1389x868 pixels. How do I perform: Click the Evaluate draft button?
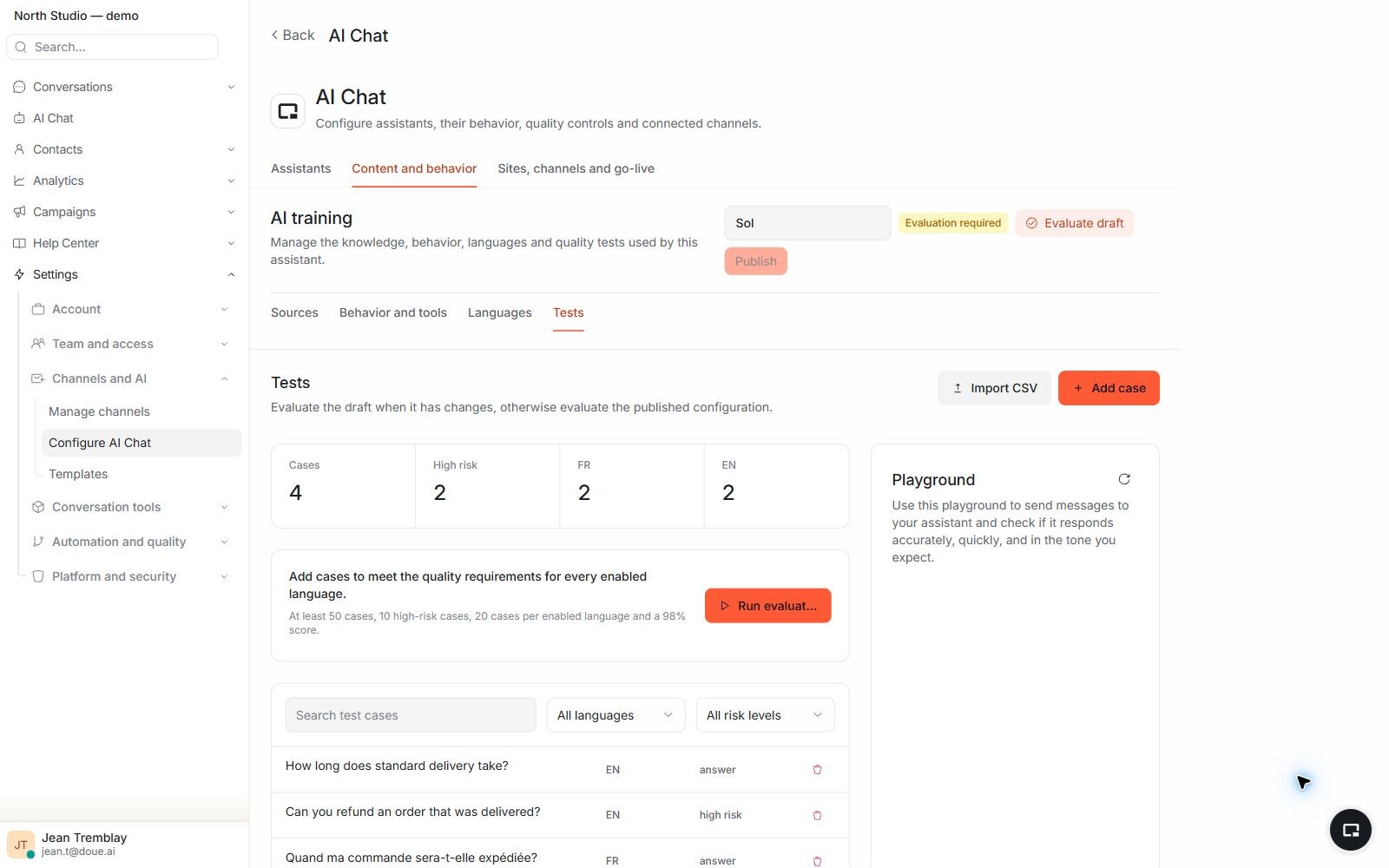(x=1075, y=223)
